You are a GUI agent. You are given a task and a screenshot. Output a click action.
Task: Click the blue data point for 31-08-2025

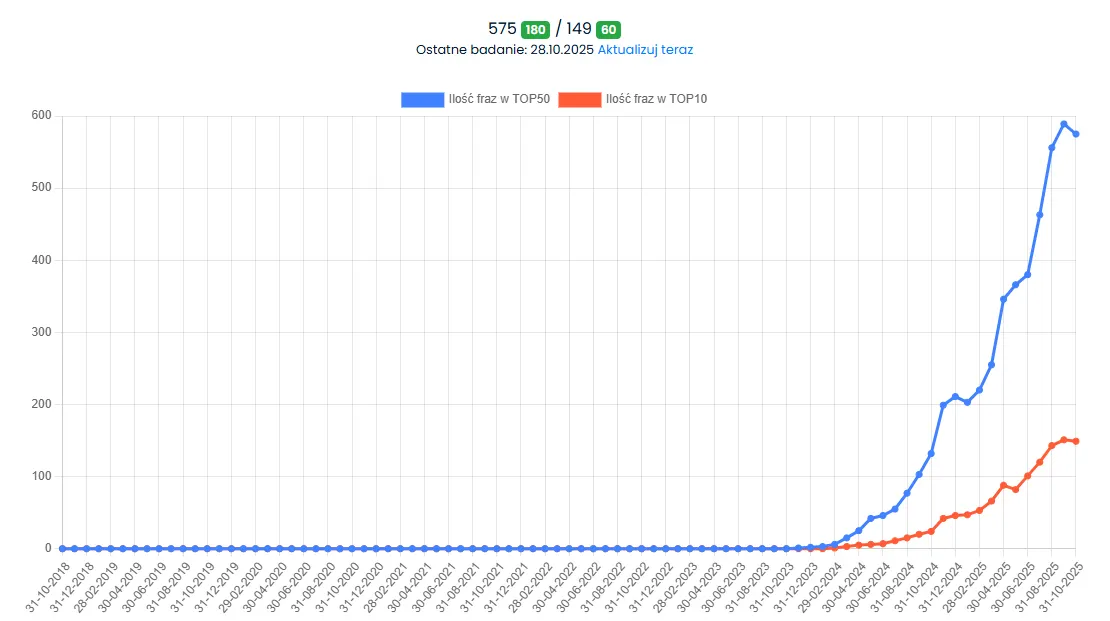1052,148
